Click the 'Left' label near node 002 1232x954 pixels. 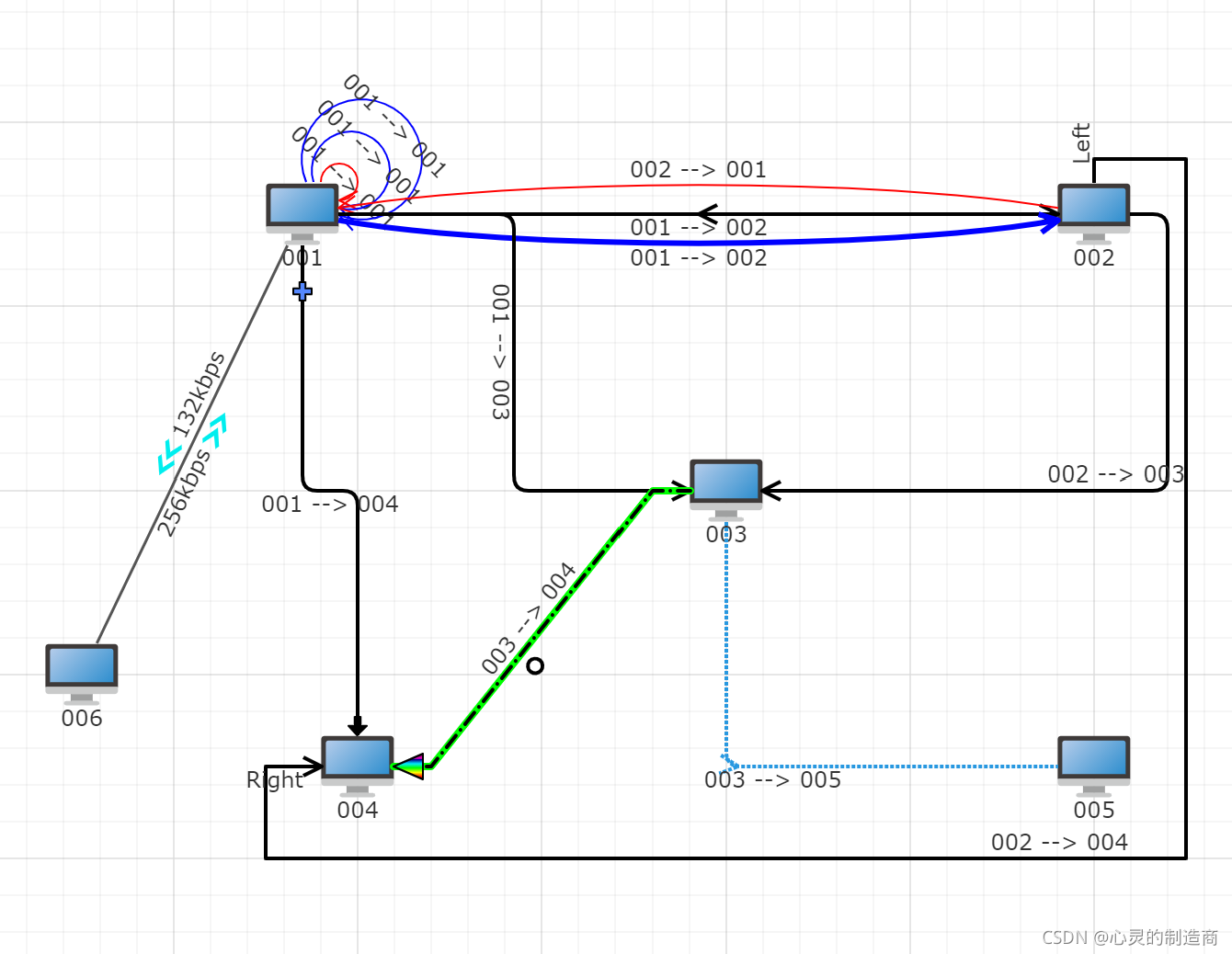[1081, 143]
